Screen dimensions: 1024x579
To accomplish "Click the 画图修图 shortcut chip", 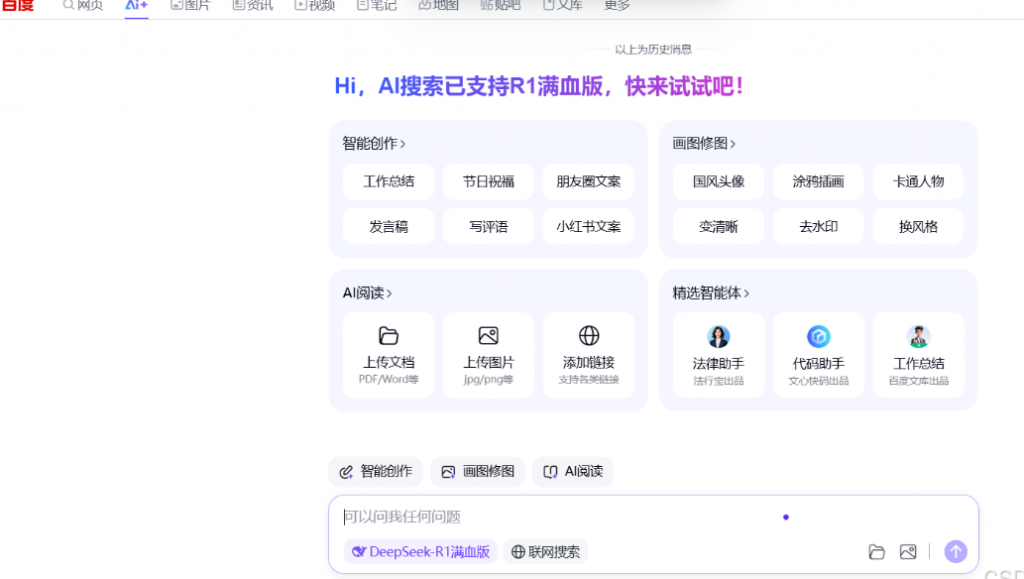I will (x=478, y=471).
